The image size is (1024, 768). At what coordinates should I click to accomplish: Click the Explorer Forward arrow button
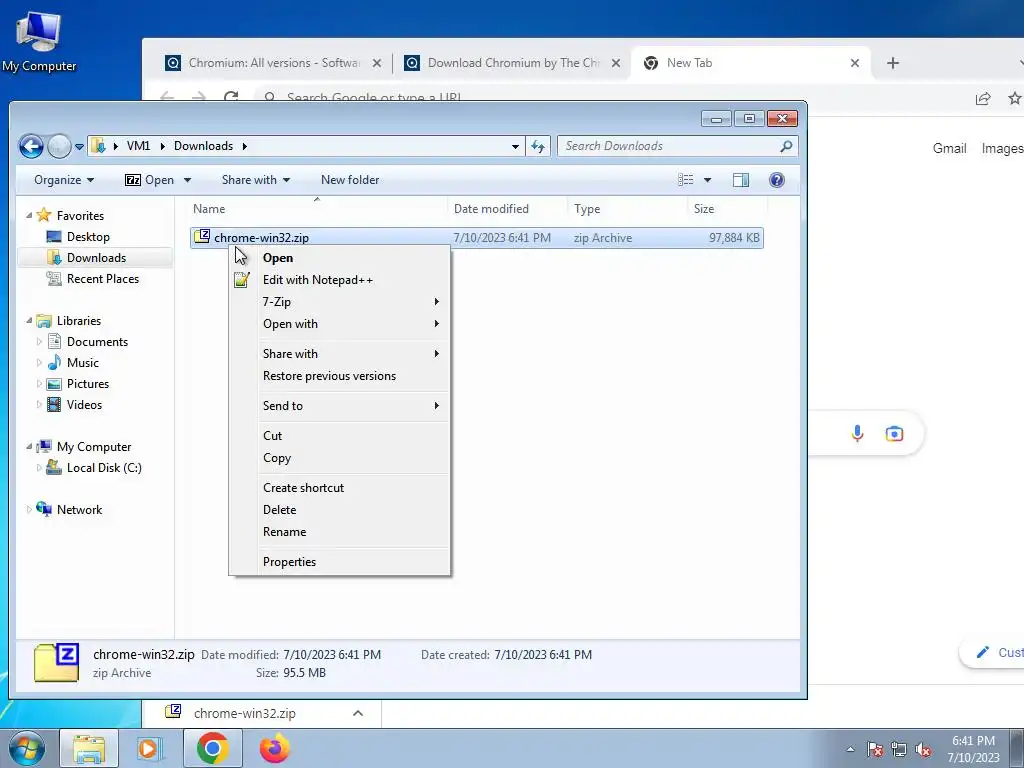(59, 146)
